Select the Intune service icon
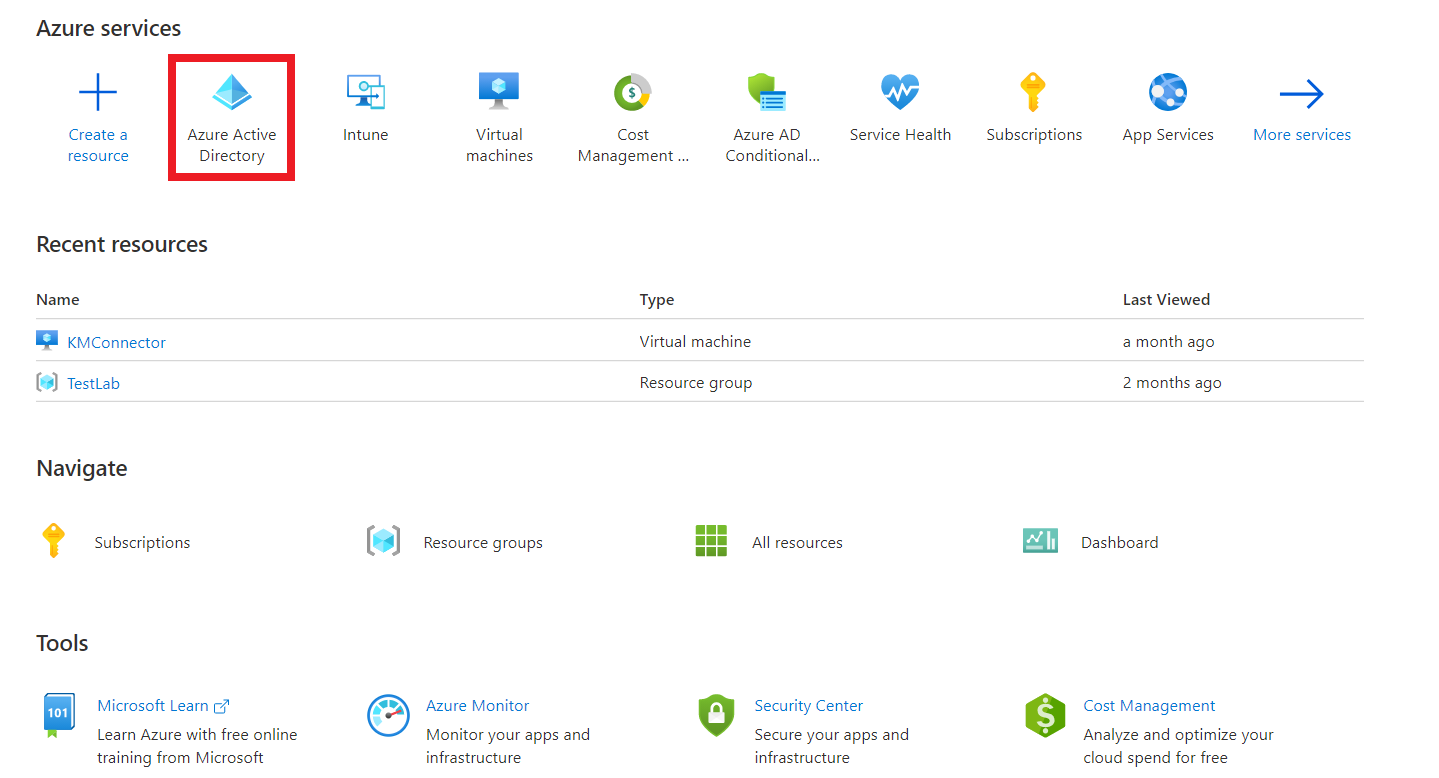1439x778 pixels. coord(365,105)
